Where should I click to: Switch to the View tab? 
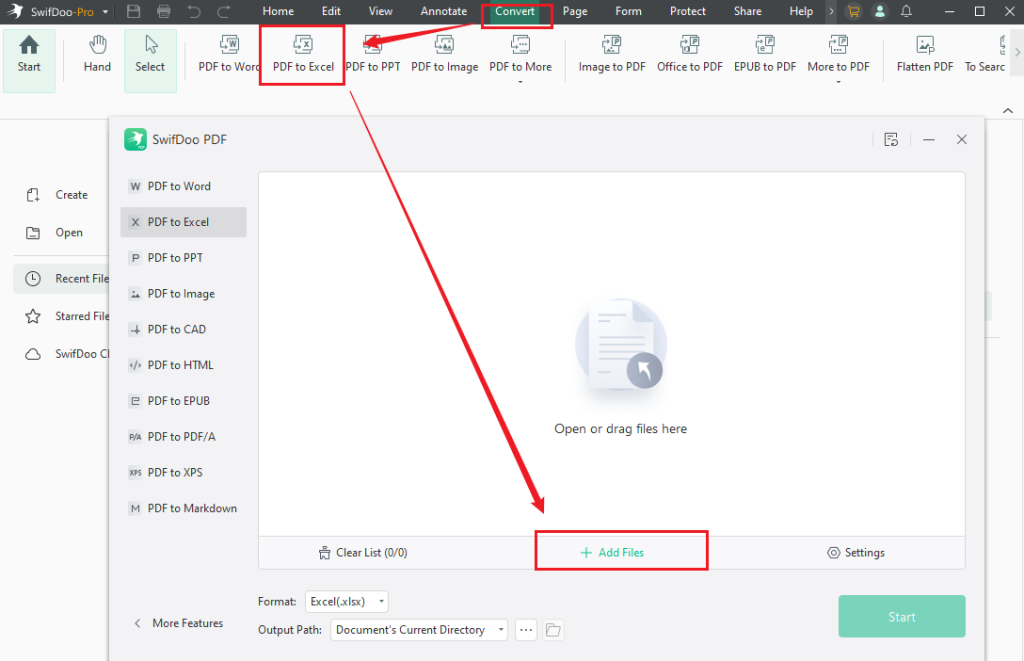tap(381, 11)
